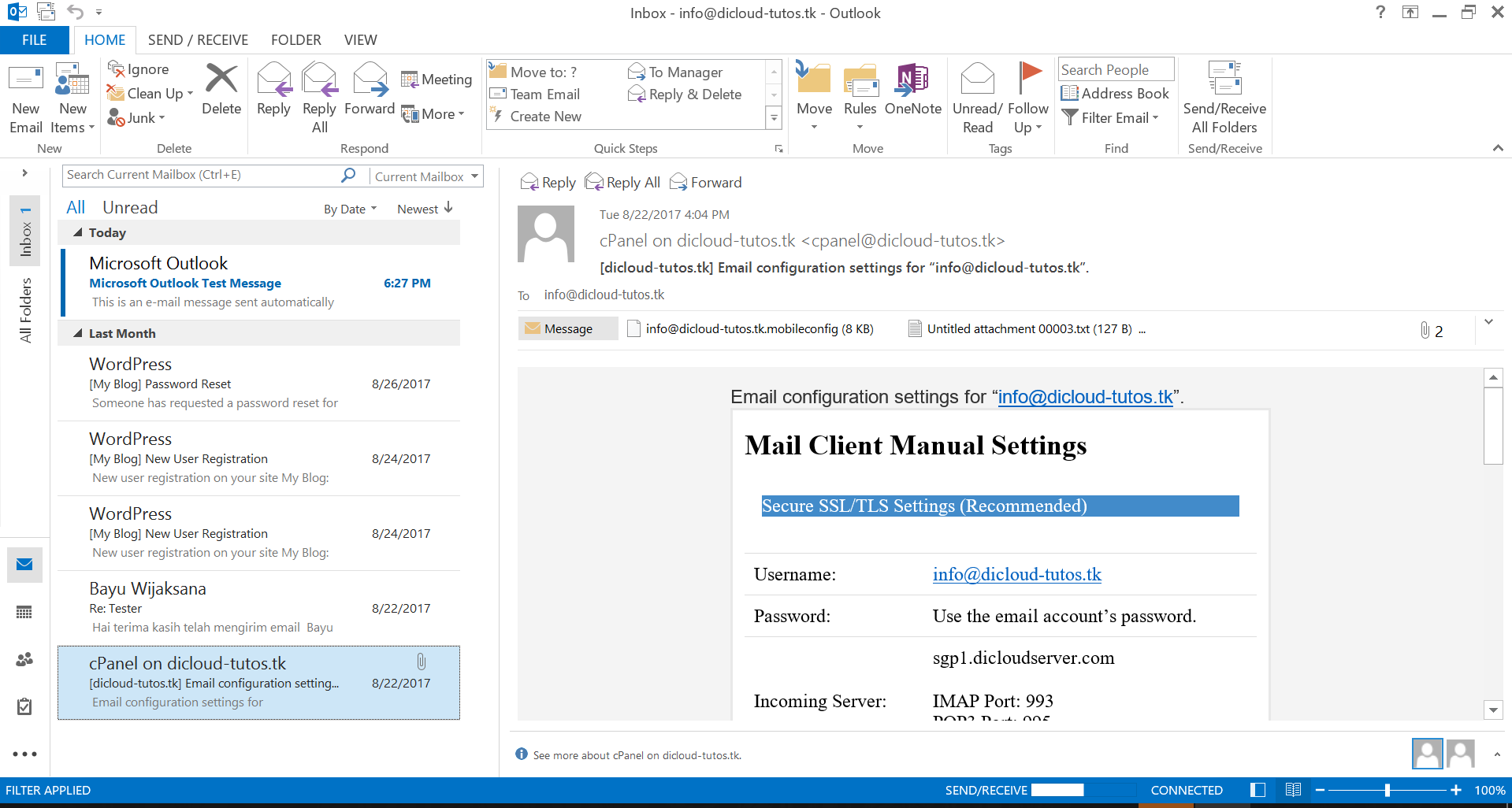1512x808 pixels.
Task: Open the Current Mailbox scope dropdown
Action: pyautogui.click(x=426, y=176)
